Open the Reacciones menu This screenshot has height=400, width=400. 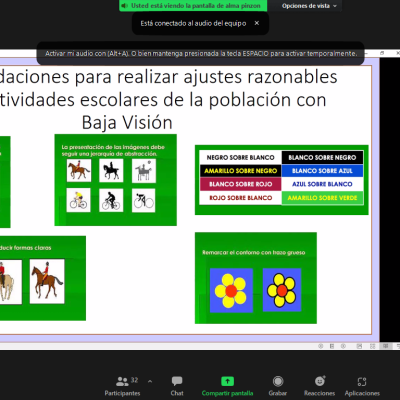point(319,386)
